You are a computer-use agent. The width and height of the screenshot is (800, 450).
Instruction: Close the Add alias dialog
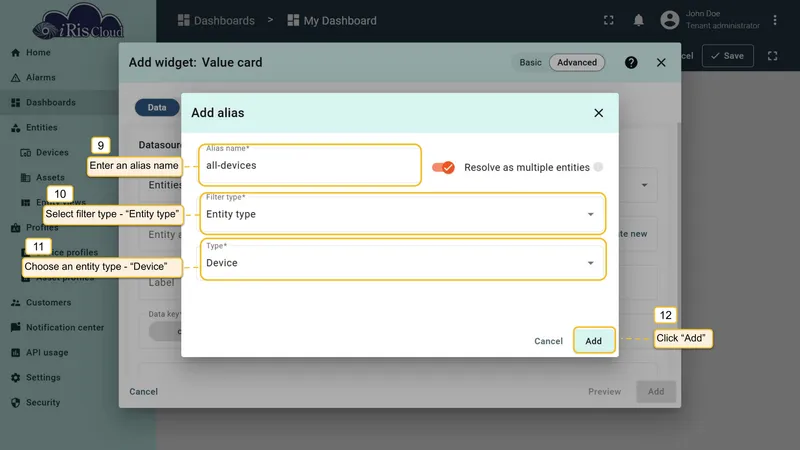click(598, 113)
